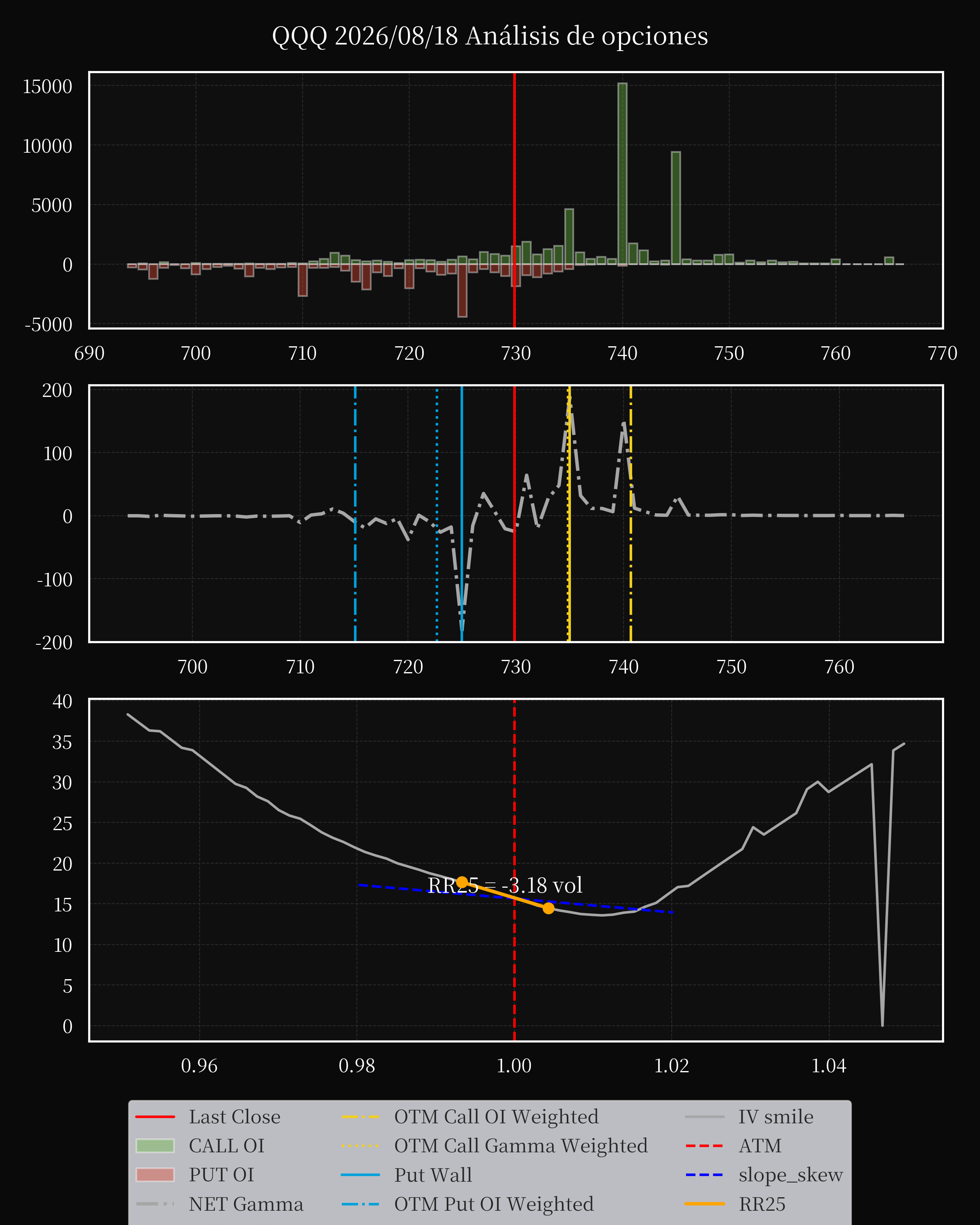Click the '1.00' x-axis label on IV chart
This screenshot has width=980, height=1225.
(514, 1066)
